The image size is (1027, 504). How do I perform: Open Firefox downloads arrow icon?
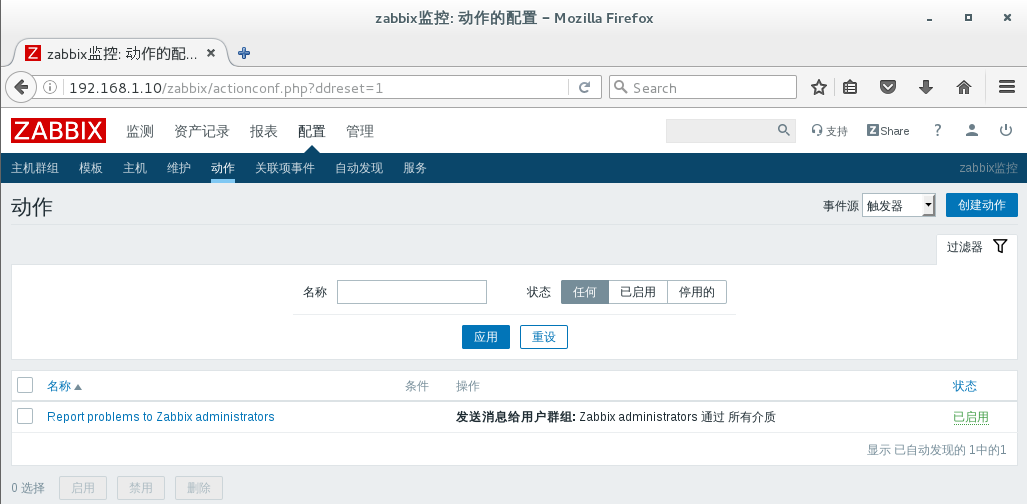tap(925, 87)
